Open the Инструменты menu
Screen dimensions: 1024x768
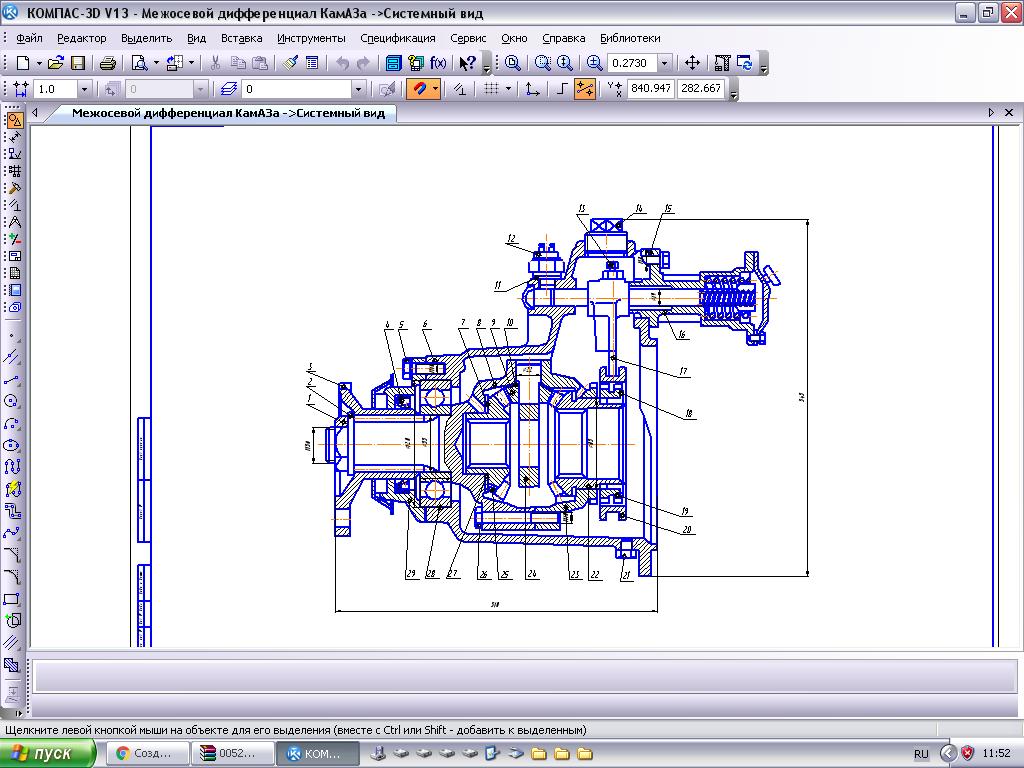coord(311,38)
